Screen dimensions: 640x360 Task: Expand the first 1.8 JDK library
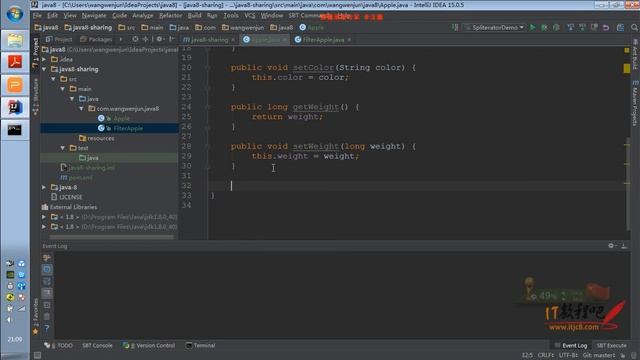tap(44, 217)
